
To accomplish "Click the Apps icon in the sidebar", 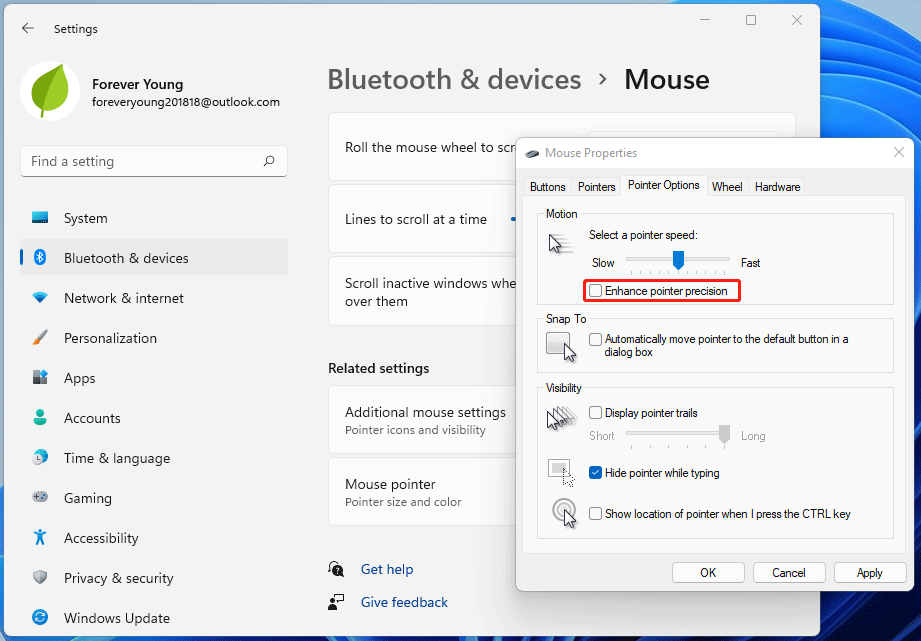I will coord(40,378).
